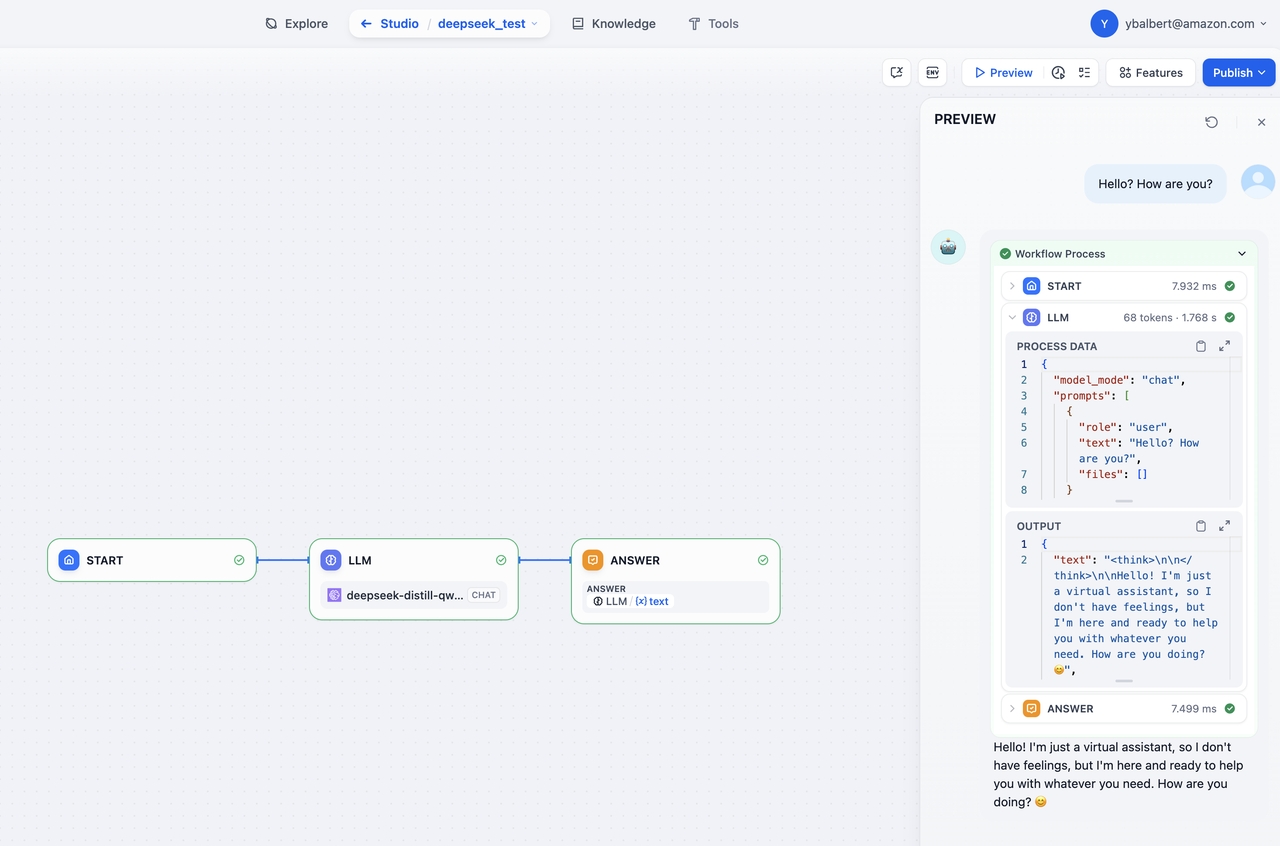
Task: Restart the preview conversation with refresh icon
Action: [x=1211, y=122]
